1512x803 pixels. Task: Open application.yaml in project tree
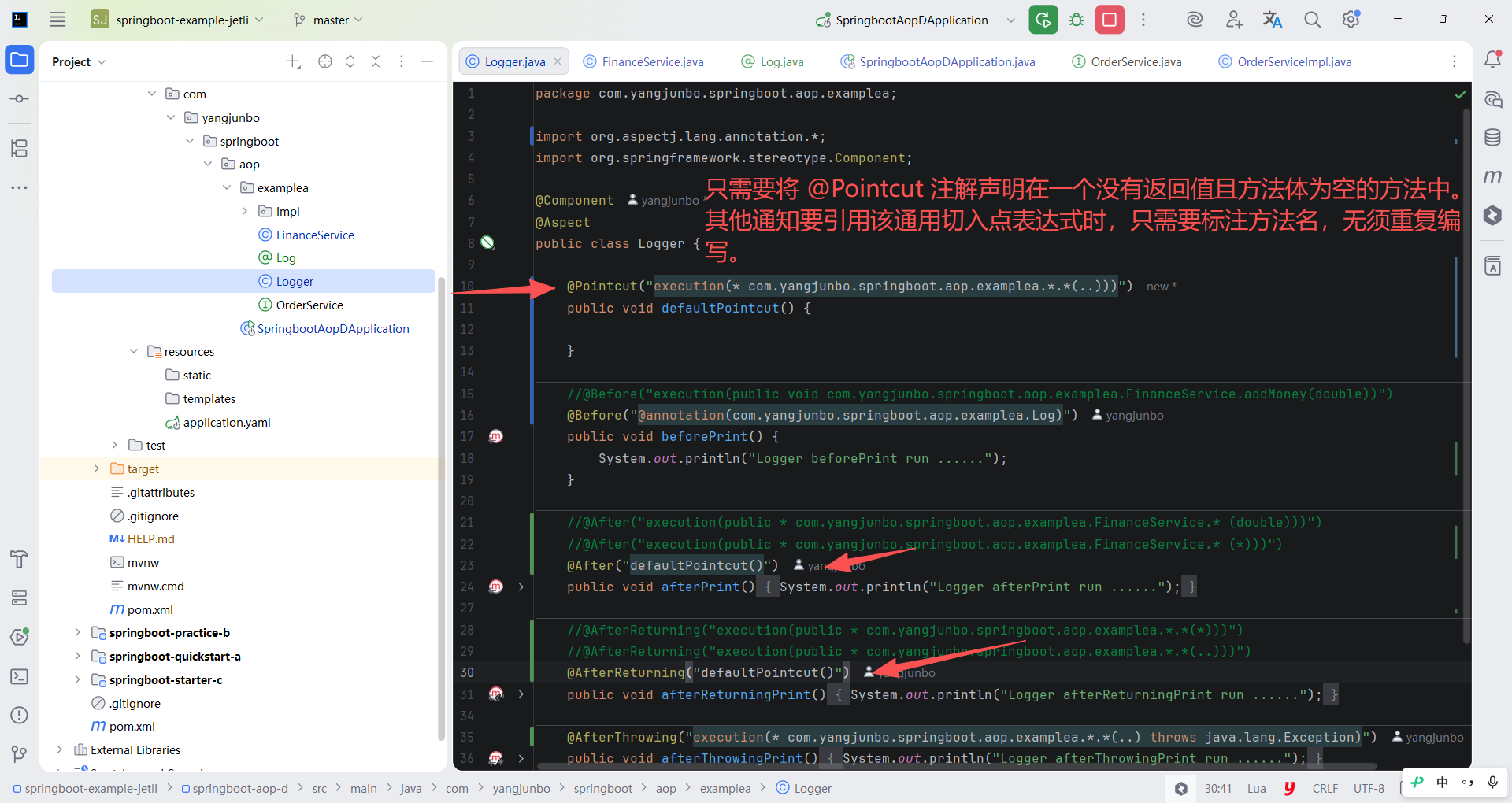[227, 422]
